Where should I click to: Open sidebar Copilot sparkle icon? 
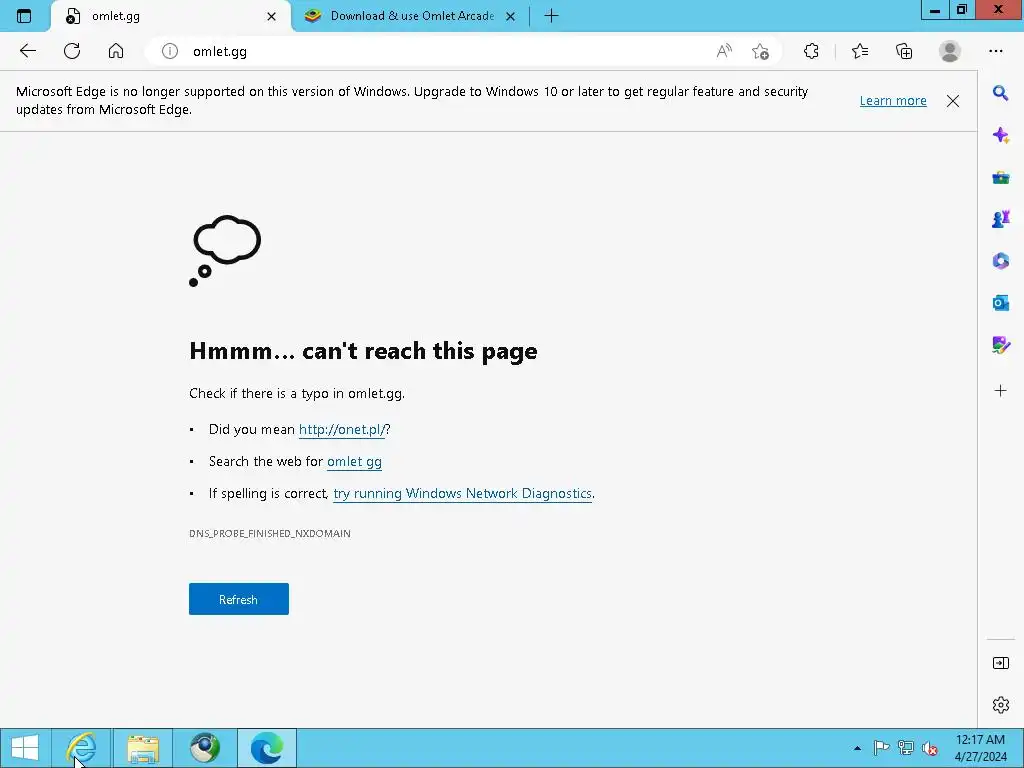(1000, 135)
